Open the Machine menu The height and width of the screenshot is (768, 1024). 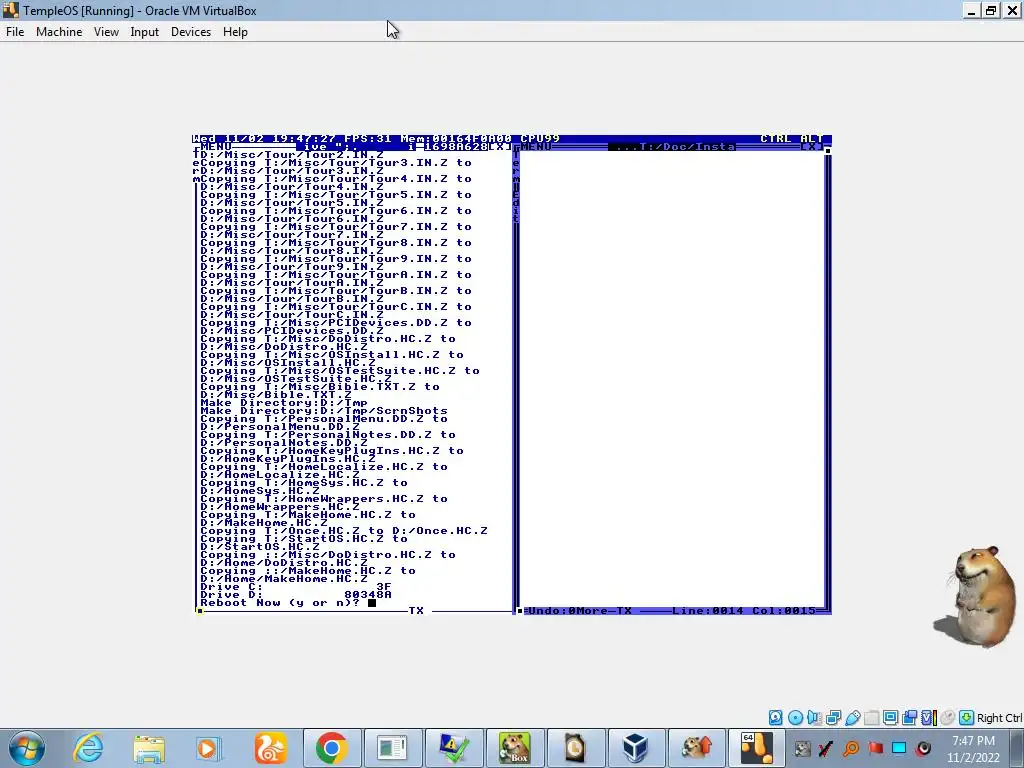tap(59, 32)
